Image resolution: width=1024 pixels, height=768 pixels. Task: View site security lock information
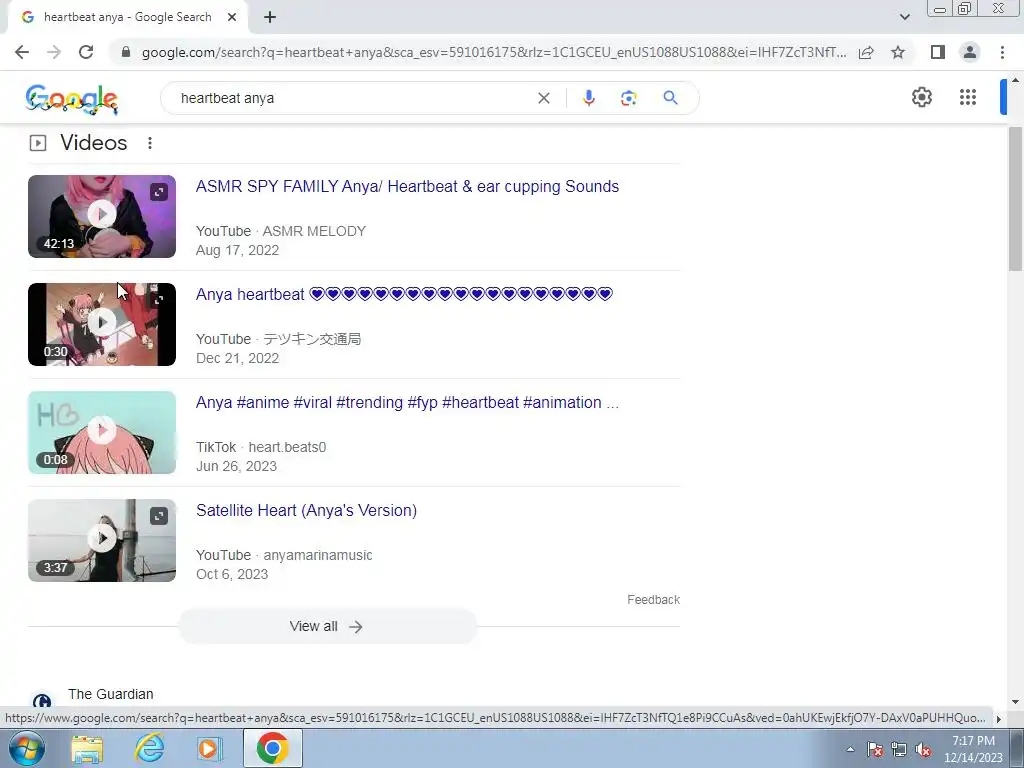click(x=126, y=52)
